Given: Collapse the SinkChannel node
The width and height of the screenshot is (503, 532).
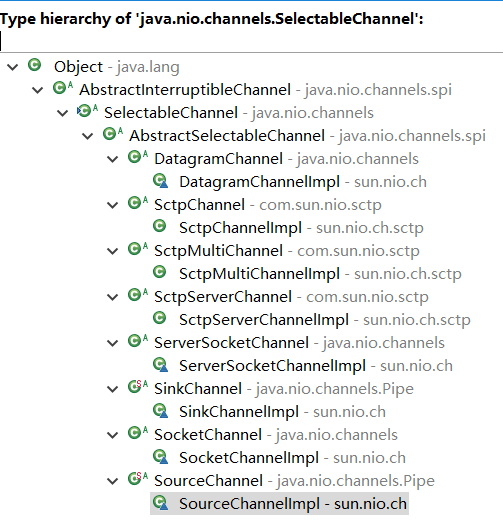Looking at the screenshot, I should (x=112, y=389).
